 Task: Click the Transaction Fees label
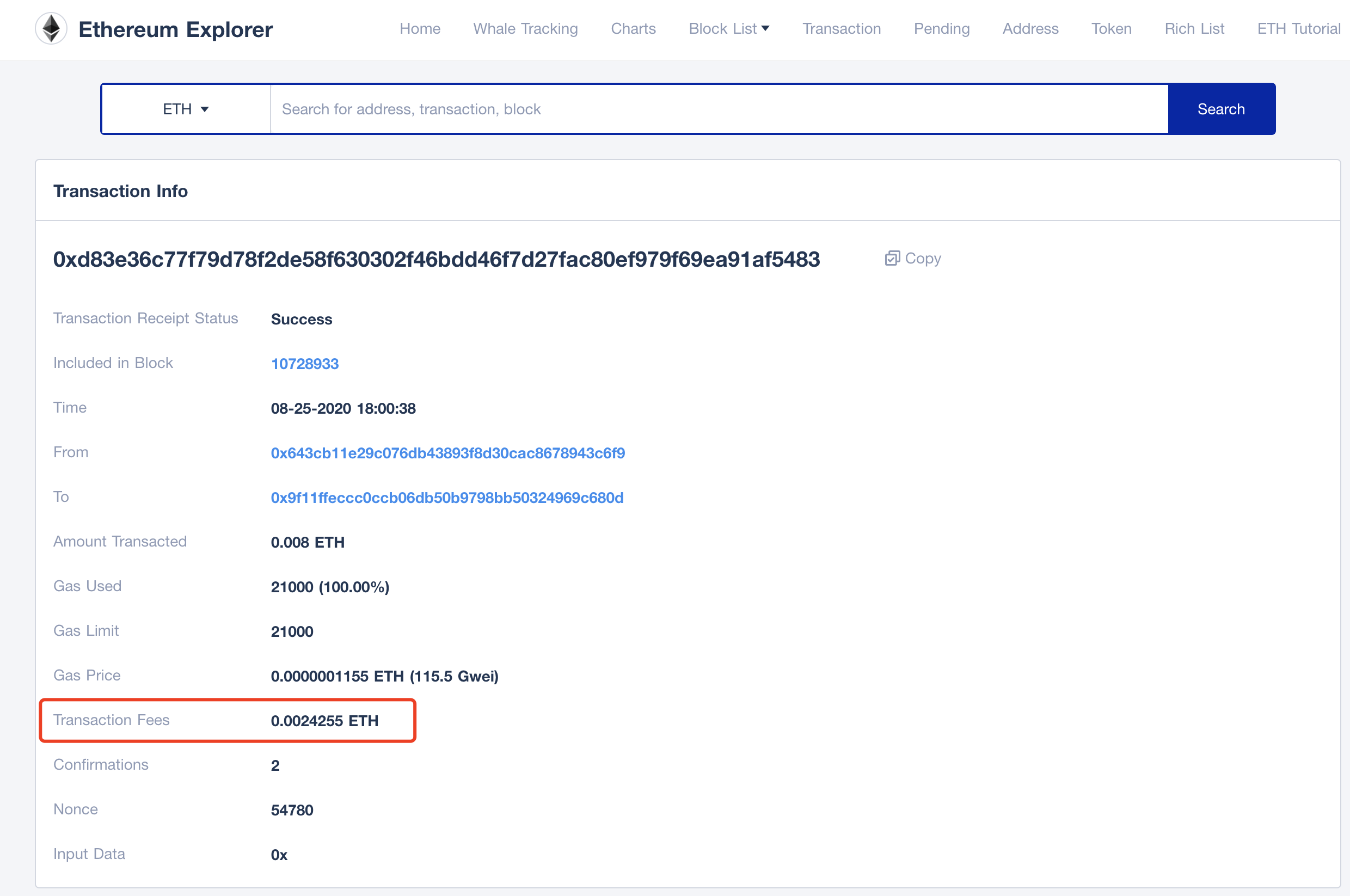coord(112,720)
